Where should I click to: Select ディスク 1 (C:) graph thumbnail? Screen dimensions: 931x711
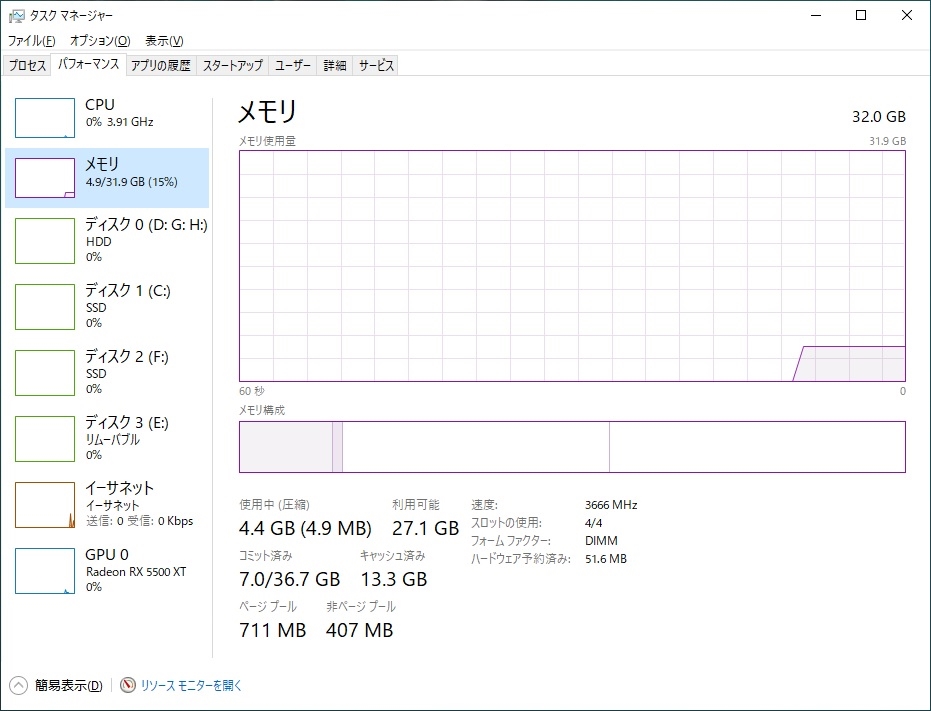tap(45, 306)
